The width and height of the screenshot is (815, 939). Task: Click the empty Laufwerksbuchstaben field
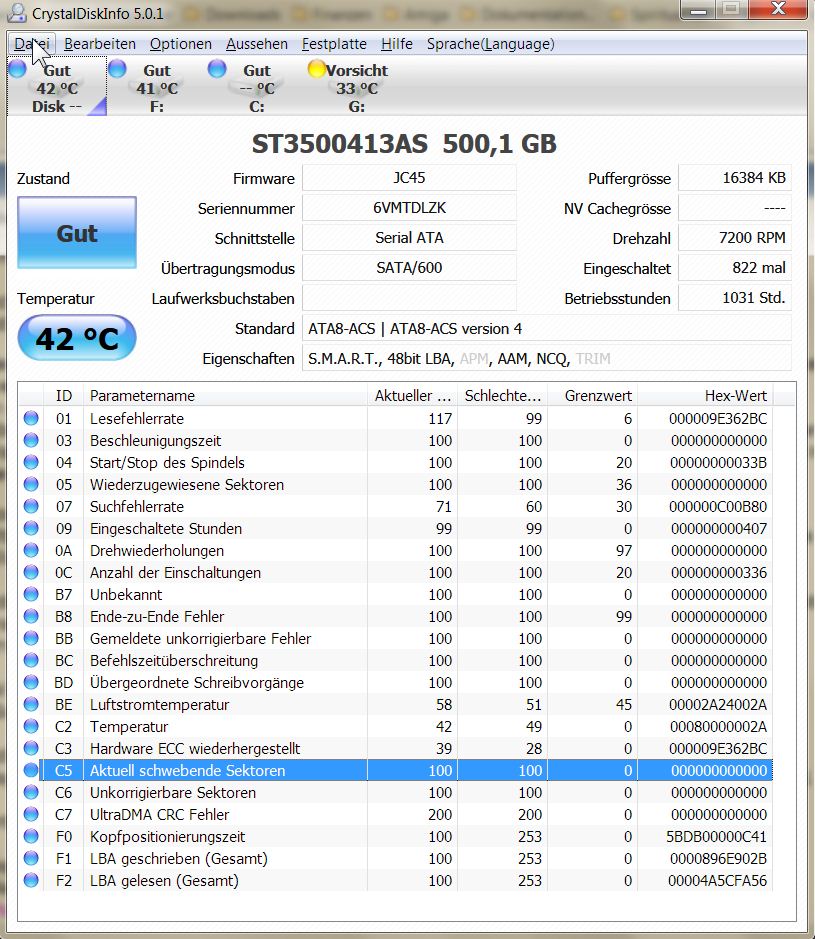(x=409, y=298)
